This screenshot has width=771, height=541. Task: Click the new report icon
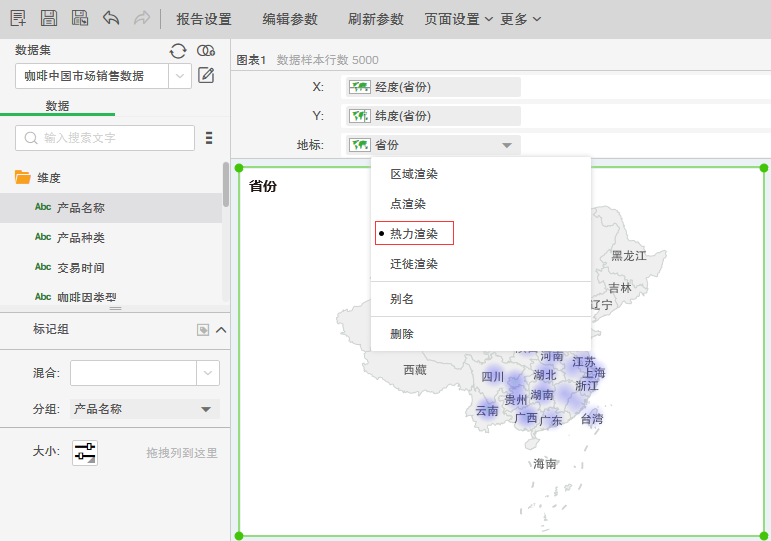pyautogui.click(x=18, y=18)
